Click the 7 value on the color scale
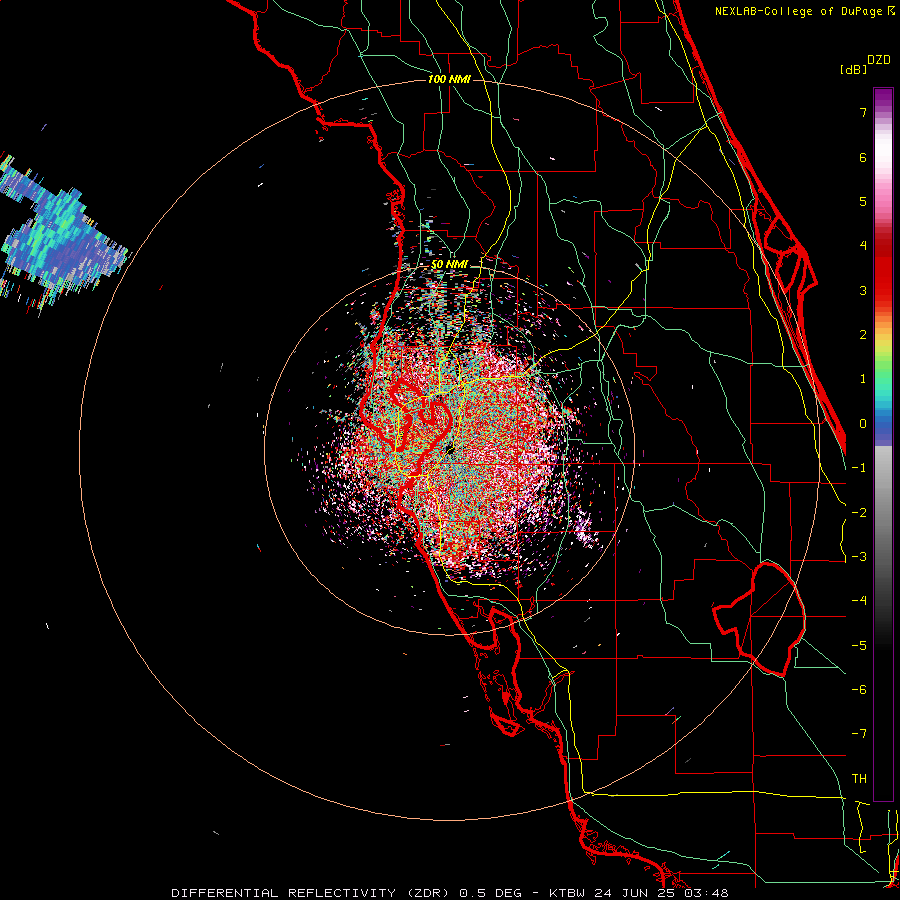This screenshot has height=900, width=900. tap(863, 112)
